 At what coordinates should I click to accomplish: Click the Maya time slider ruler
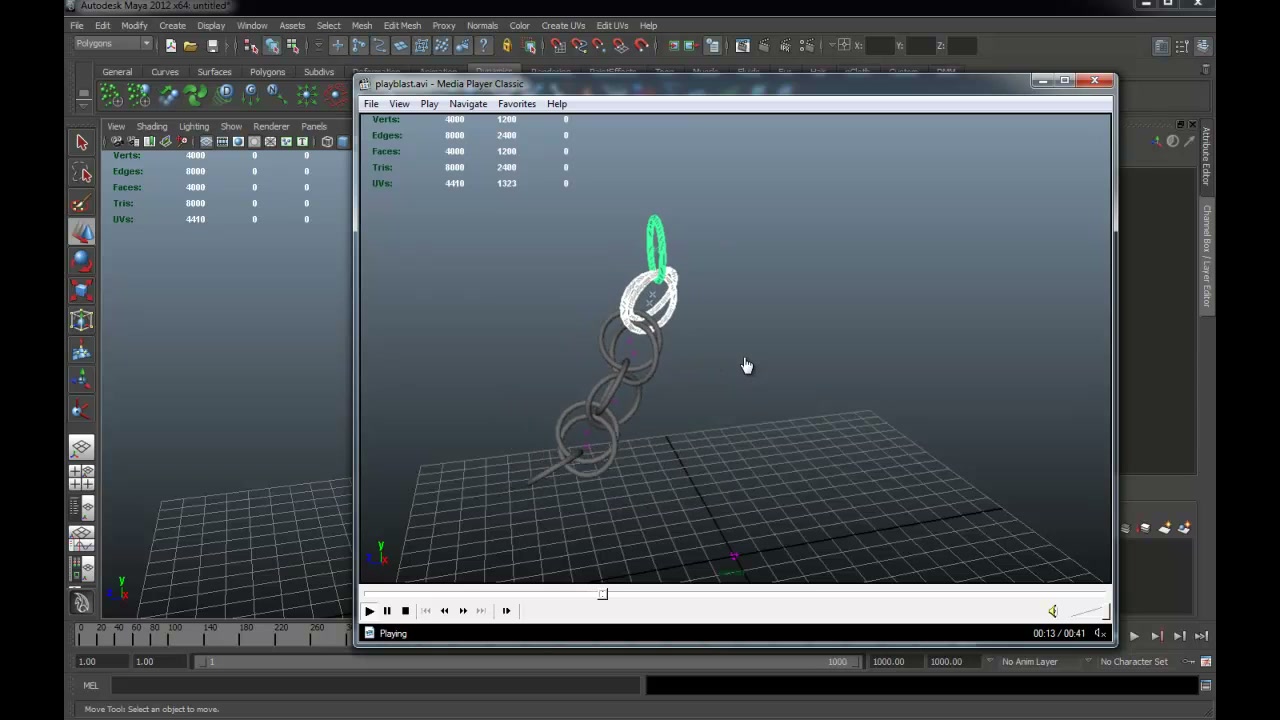pyautogui.click(x=214, y=634)
